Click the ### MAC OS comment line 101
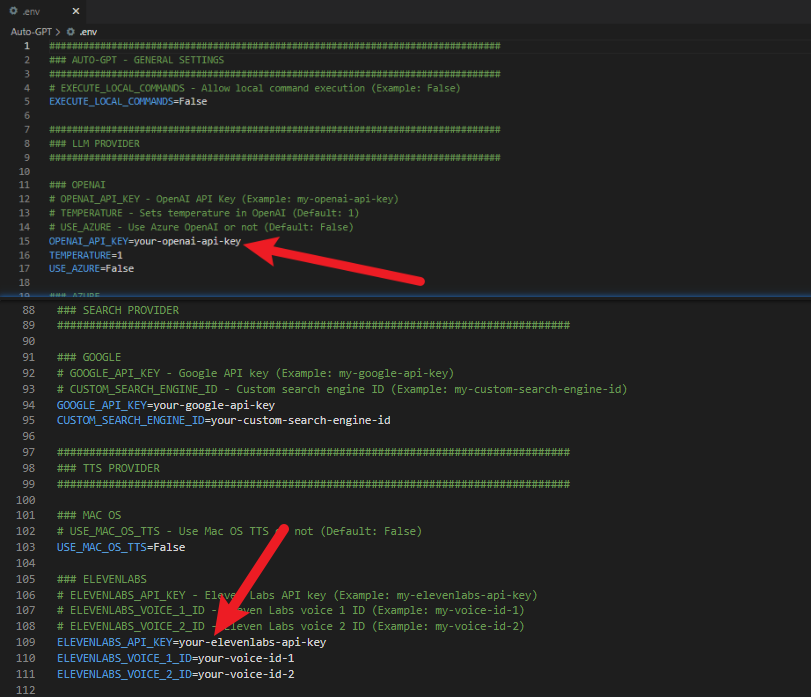Image resolution: width=811 pixels, height=697 pixels. point(89,516)
